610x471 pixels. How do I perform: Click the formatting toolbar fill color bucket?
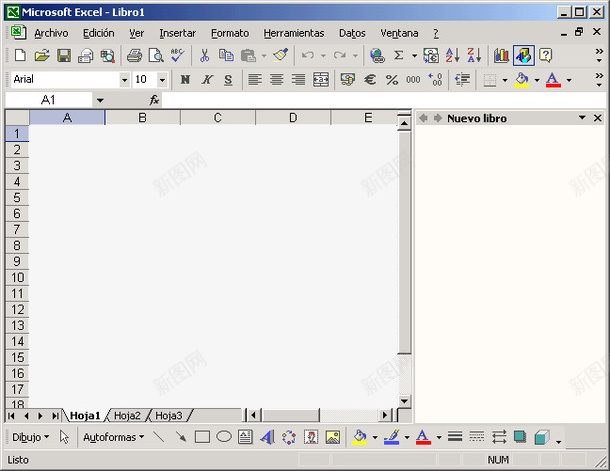pyautogui.click(x=522, y=80)
